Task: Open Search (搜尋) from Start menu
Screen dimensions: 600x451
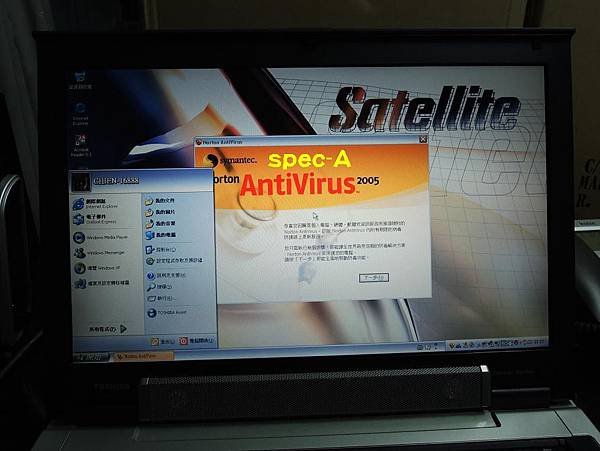Action: [159, 287]
